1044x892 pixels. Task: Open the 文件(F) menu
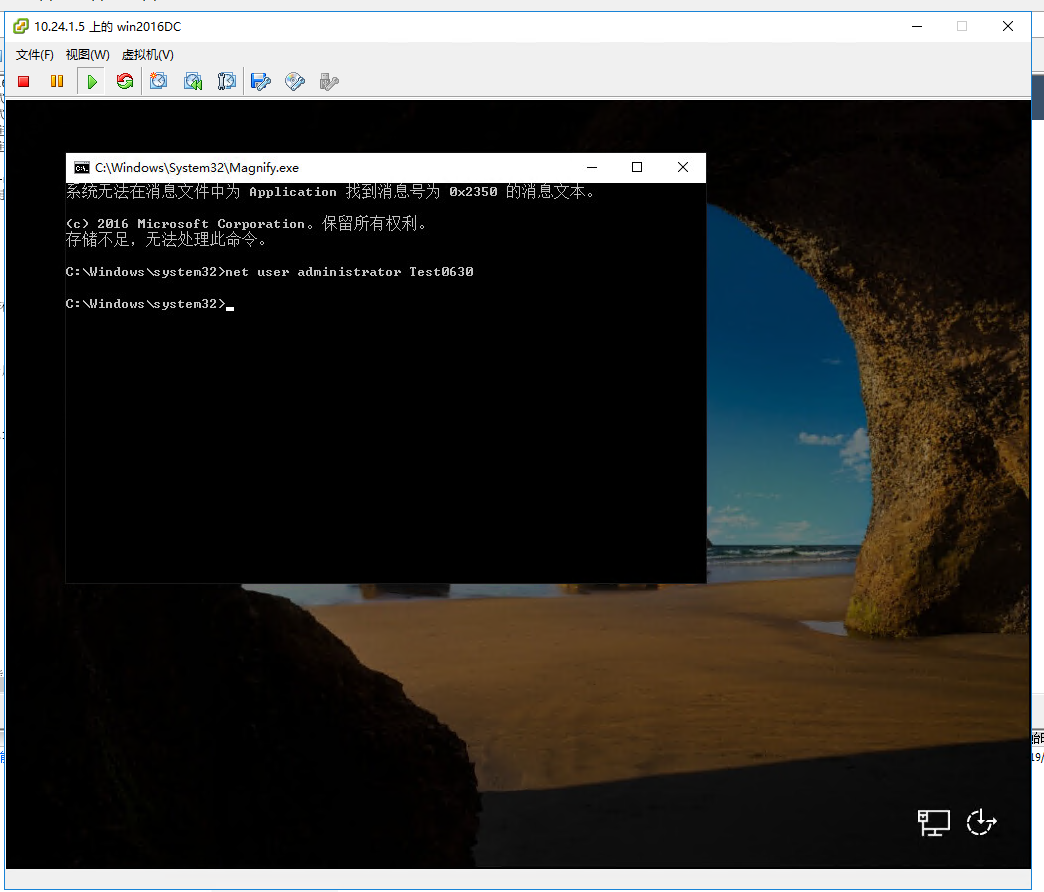(x=35, y=55)
